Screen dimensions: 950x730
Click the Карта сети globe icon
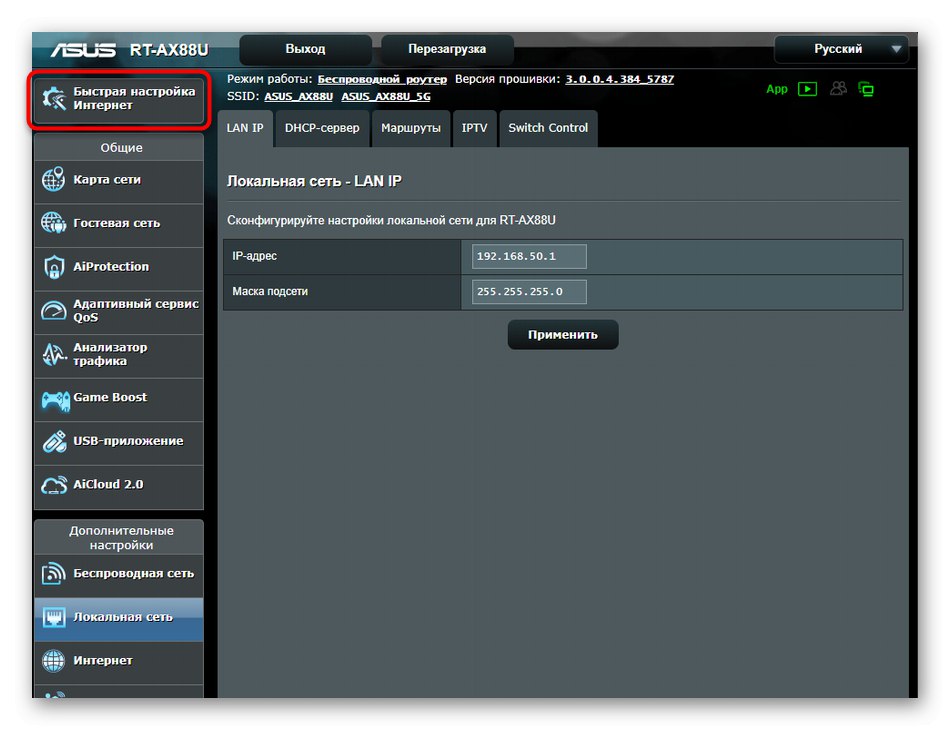point(53,179)
